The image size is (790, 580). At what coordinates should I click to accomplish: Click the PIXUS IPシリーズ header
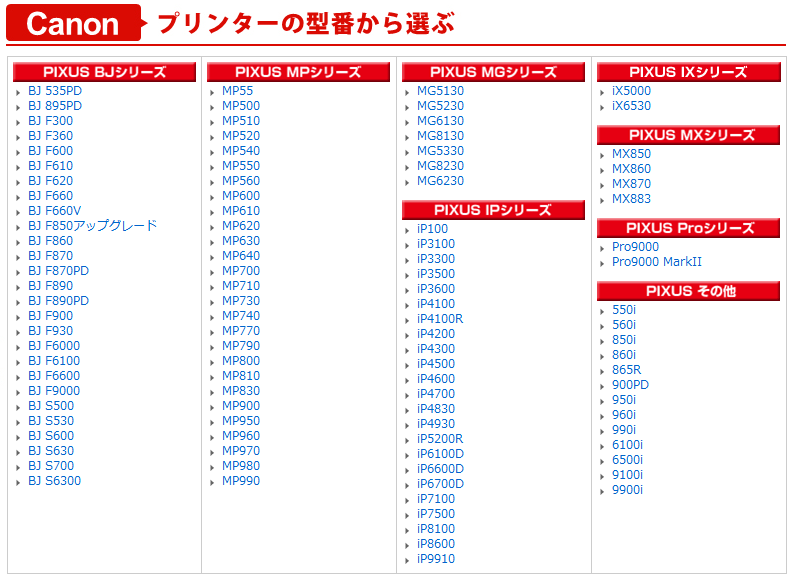point(493,210)
